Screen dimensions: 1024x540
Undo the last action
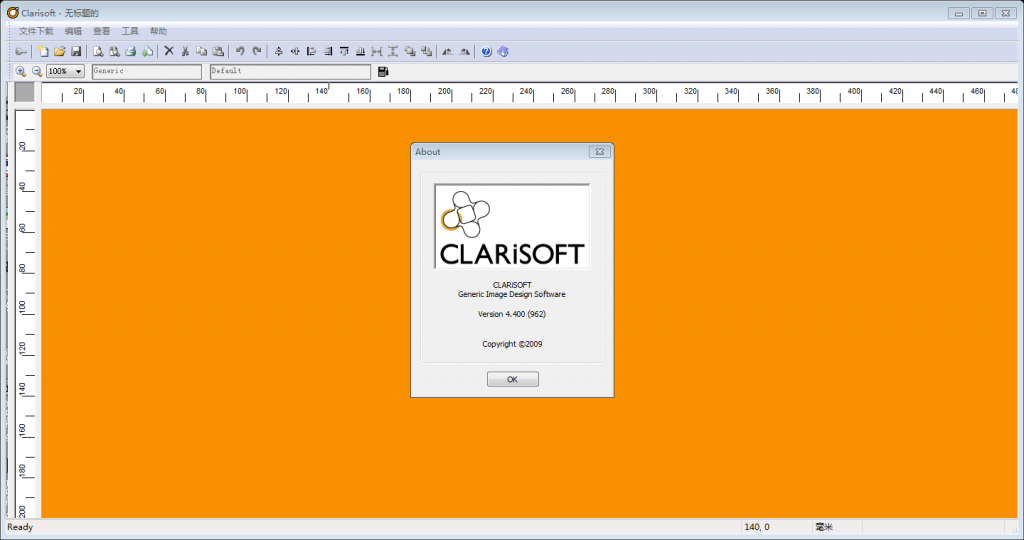pos(240,52)
